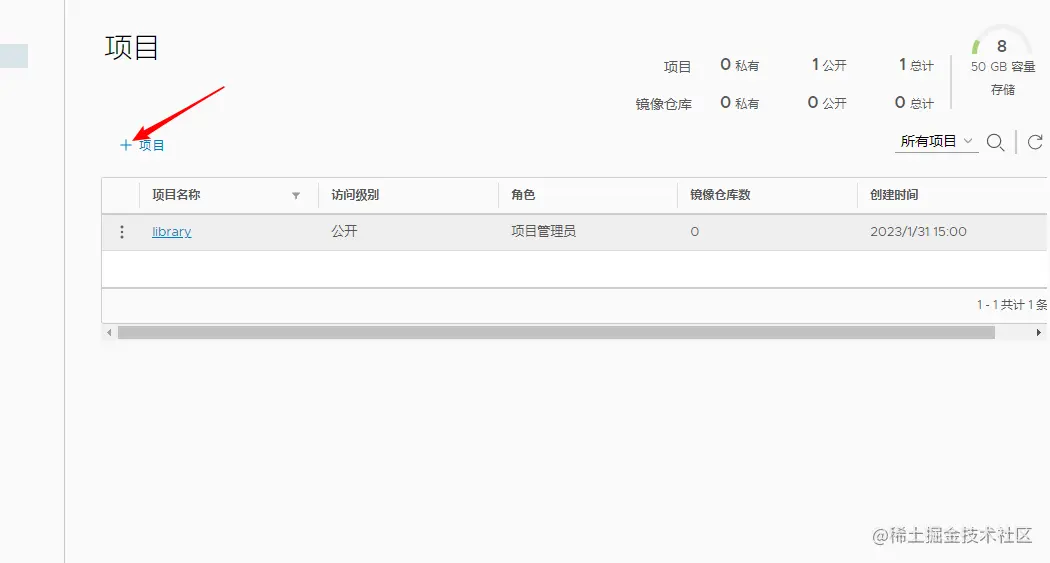This screenshot has height=563, width=1050.
Task: Click the horizontal scrollbar left arrow
Action: (109, 333)
